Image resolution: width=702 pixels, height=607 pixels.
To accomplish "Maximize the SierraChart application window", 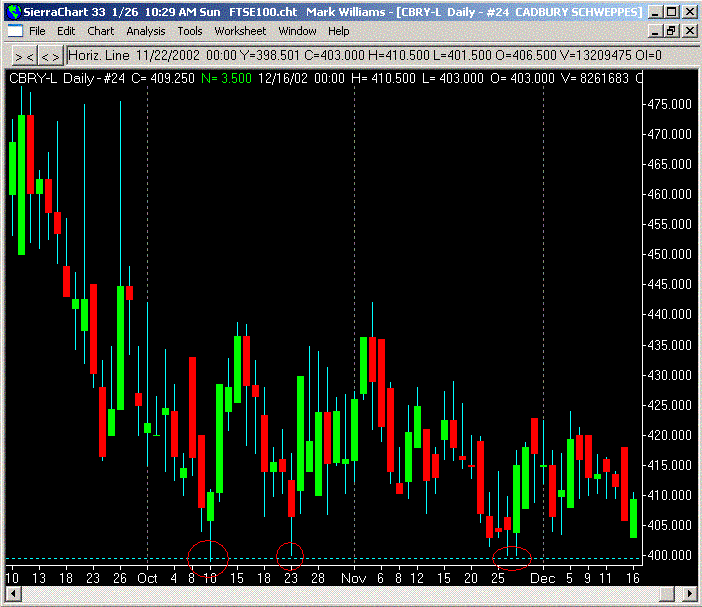I will 670,11.
